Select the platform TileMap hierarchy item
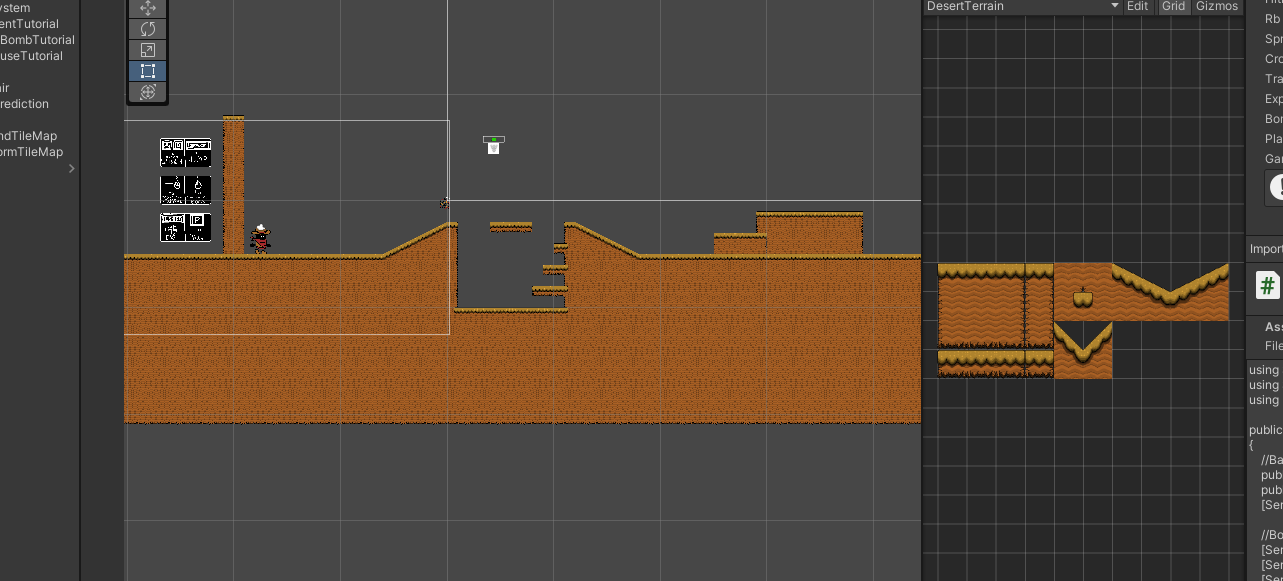Screen dimensions: 1283x581 click(x=31, y=152)
